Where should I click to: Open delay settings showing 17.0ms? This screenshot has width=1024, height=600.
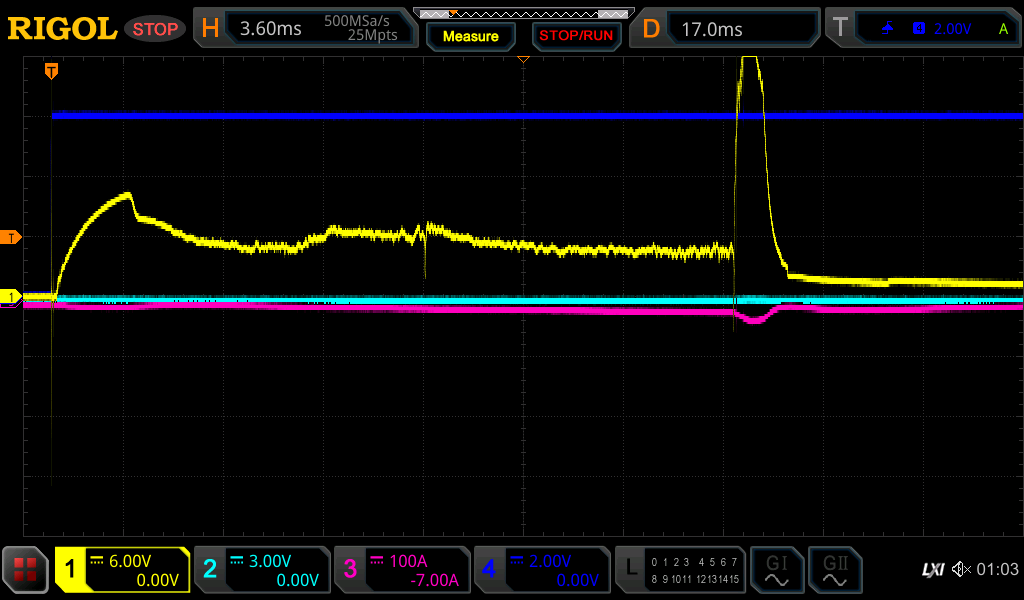point(730,29)
